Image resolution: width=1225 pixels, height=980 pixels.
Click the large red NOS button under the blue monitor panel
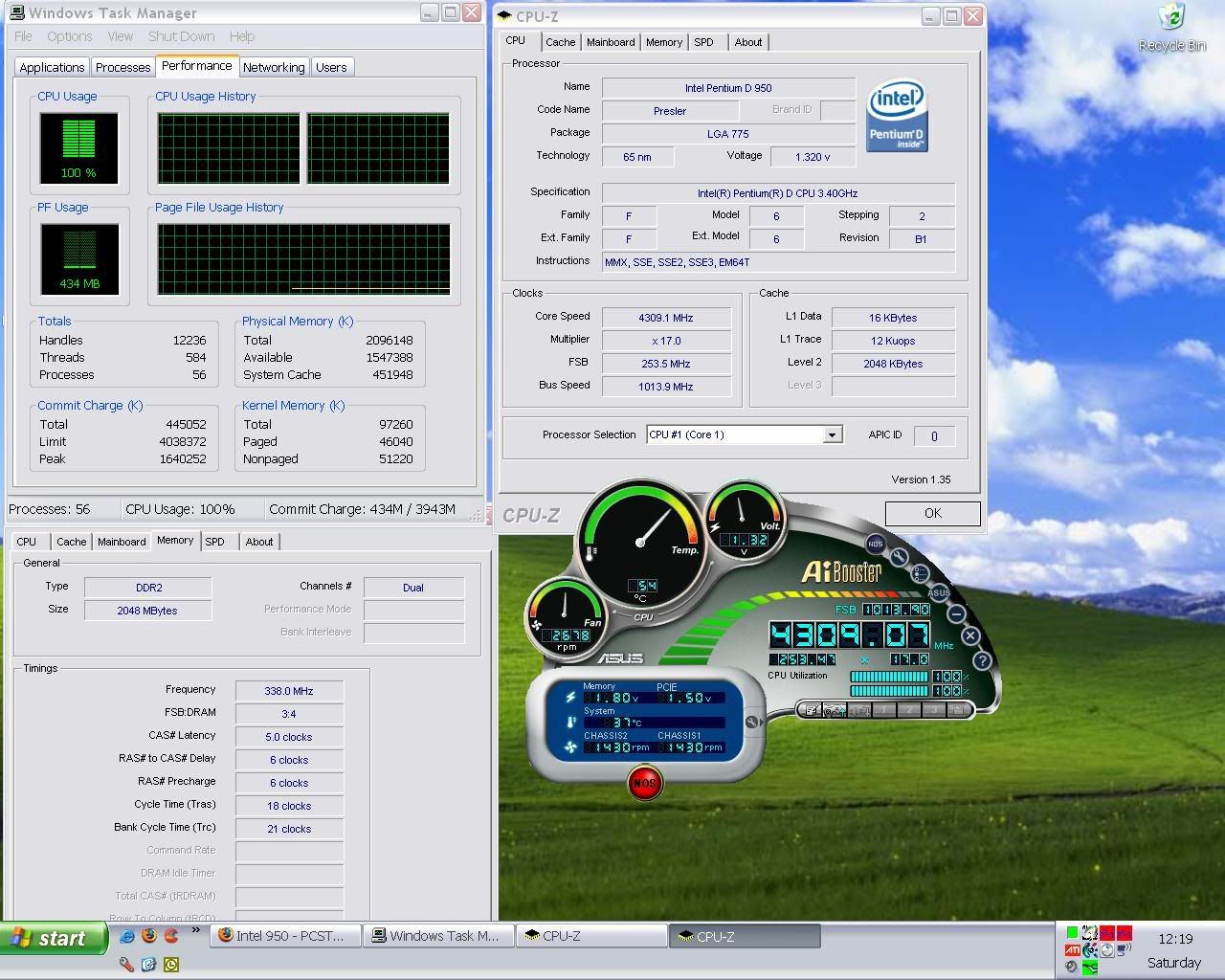(x=645, y=783)
